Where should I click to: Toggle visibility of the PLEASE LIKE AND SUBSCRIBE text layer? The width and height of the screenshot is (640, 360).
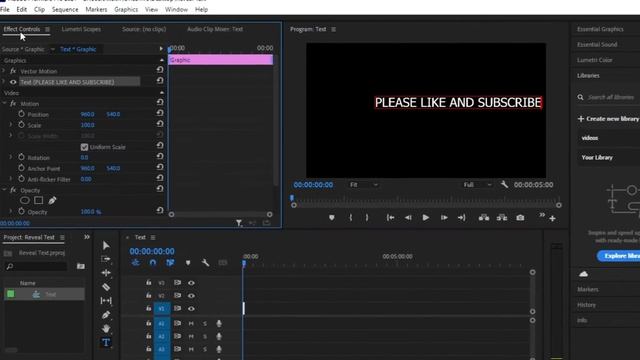click(13, 82)
